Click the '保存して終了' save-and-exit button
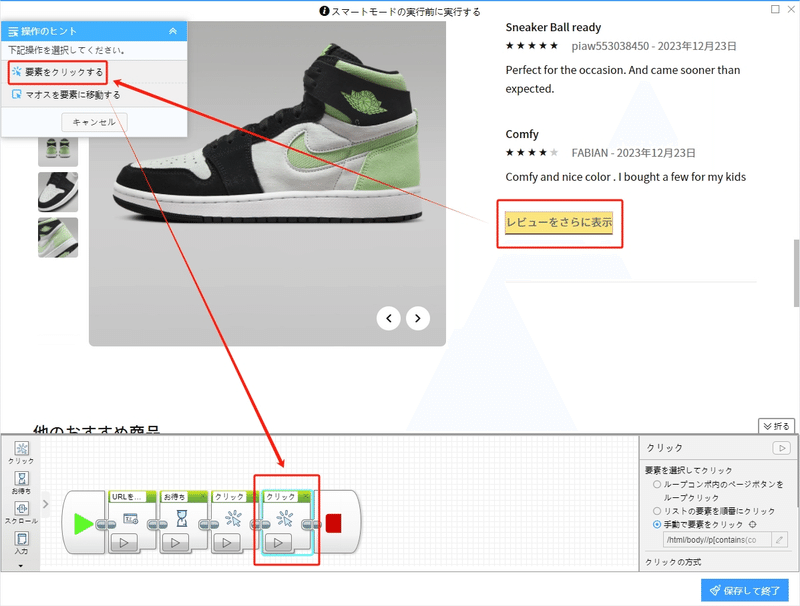The width and height of the screenshot is (800, 606). pyautogui.click(x=745, y=590)
